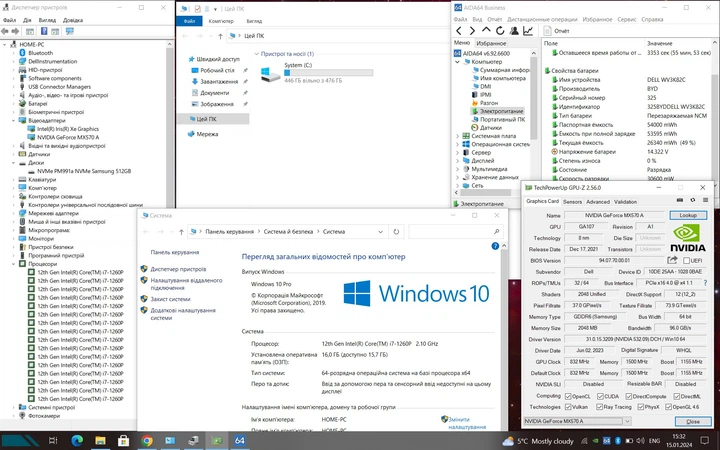Click the Lookup button in GPU-Z
This screenshot has height=450, width=720.
[x=687, y=215]
